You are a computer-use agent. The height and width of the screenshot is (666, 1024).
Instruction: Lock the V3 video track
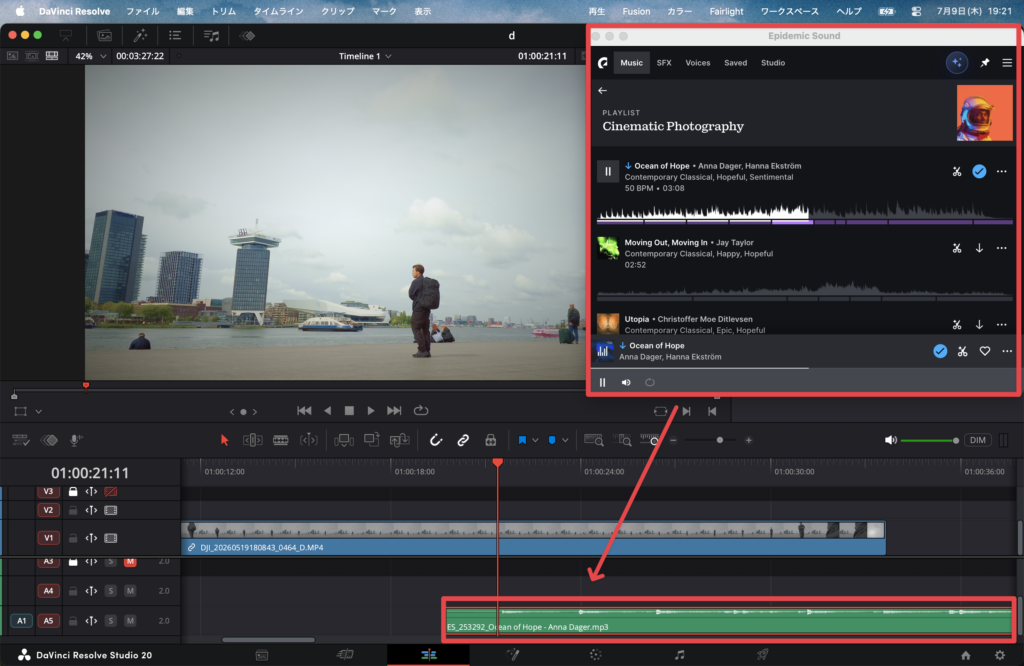73,491
